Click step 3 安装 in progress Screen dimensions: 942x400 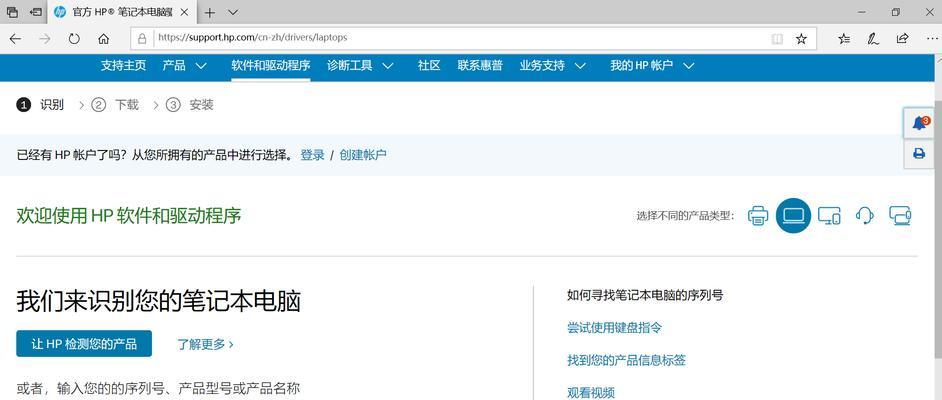pyautogui.click(x=189, y=105)
